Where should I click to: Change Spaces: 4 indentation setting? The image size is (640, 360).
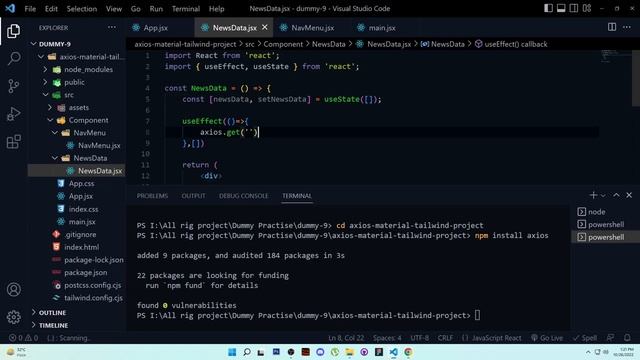(x=387, y=338)
